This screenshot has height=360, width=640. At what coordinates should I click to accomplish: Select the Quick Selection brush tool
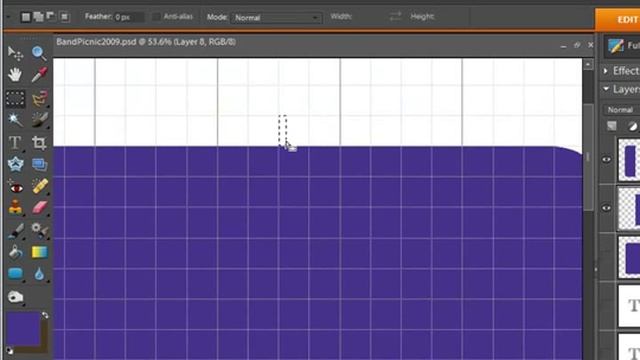coord(39,120)
